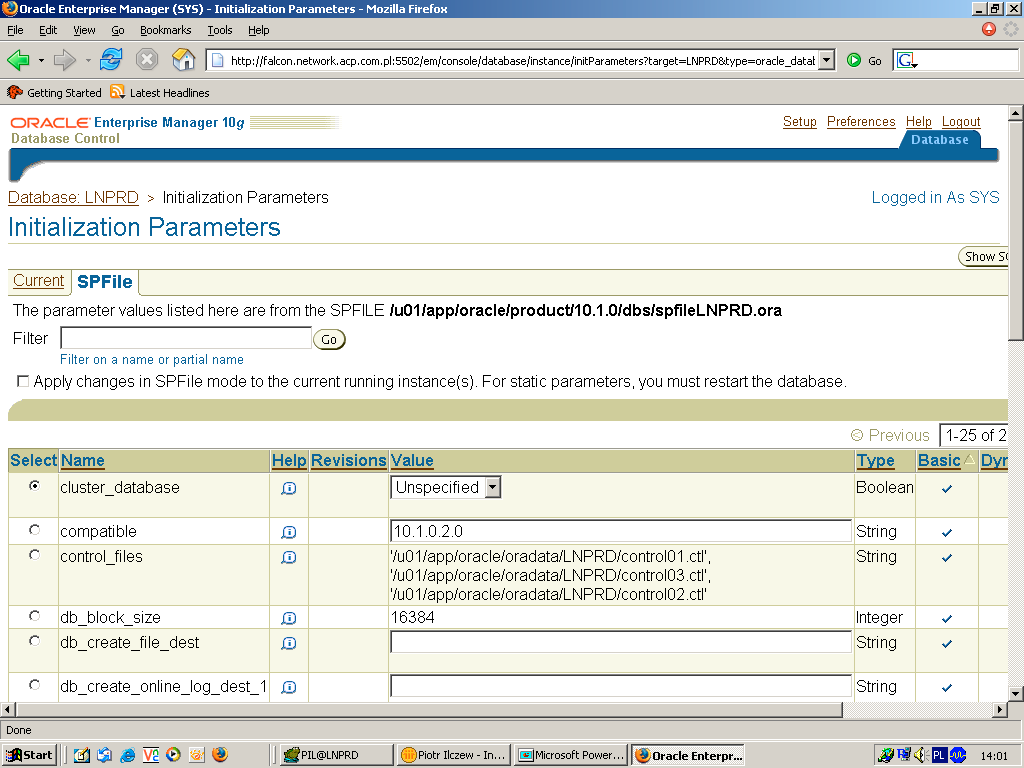Click the horizontal scrollbar right arrow
This screenshot has width=1024, height=768.
click(1000, 709)
